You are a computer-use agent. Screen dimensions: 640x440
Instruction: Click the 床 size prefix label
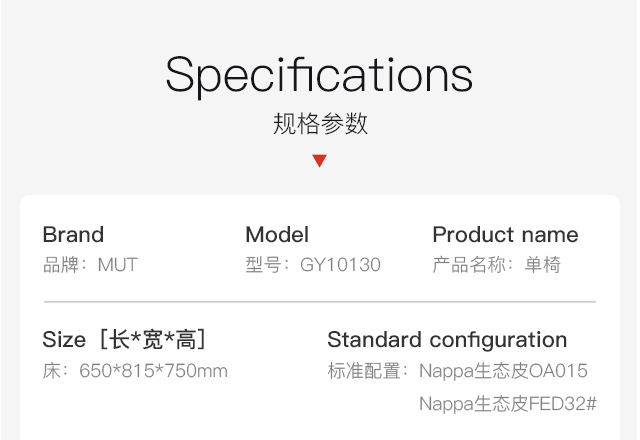[x=52, y=371]
